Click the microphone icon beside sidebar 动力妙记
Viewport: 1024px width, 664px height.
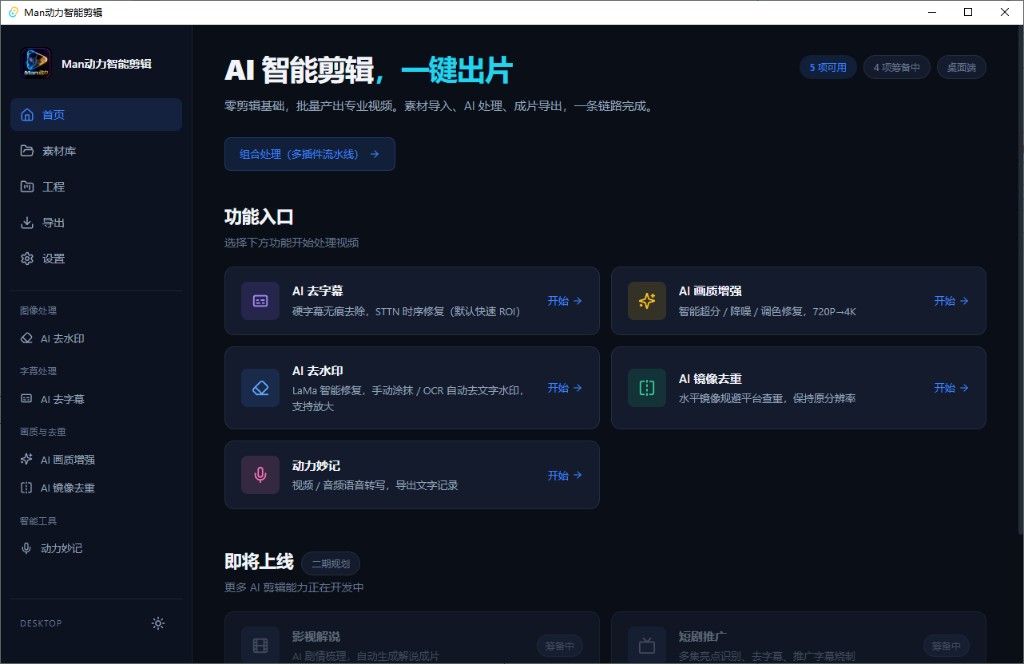point(26,548)
